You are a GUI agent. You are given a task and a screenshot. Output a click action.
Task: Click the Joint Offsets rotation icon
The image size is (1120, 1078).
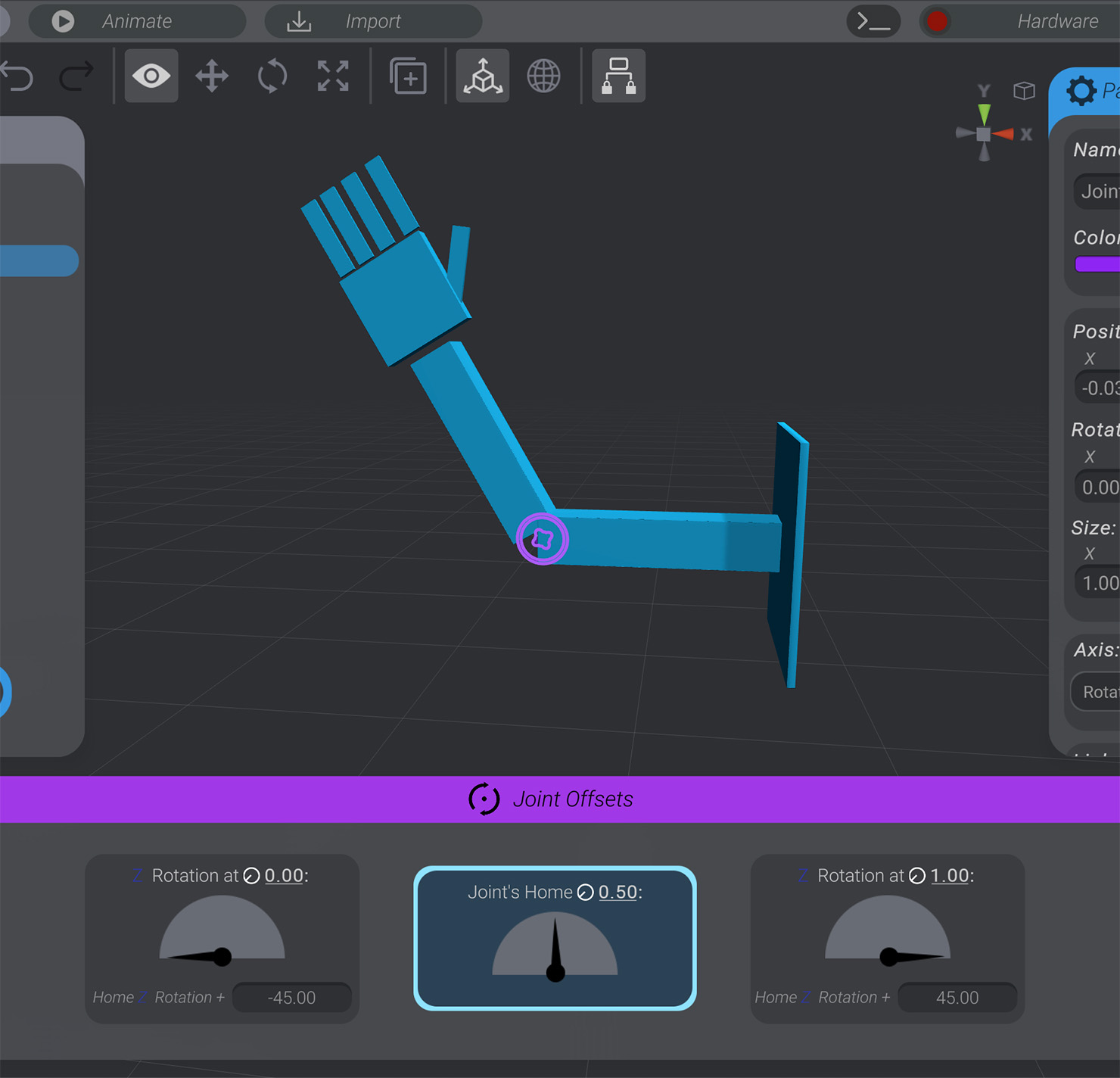click(x=484, y=799)
